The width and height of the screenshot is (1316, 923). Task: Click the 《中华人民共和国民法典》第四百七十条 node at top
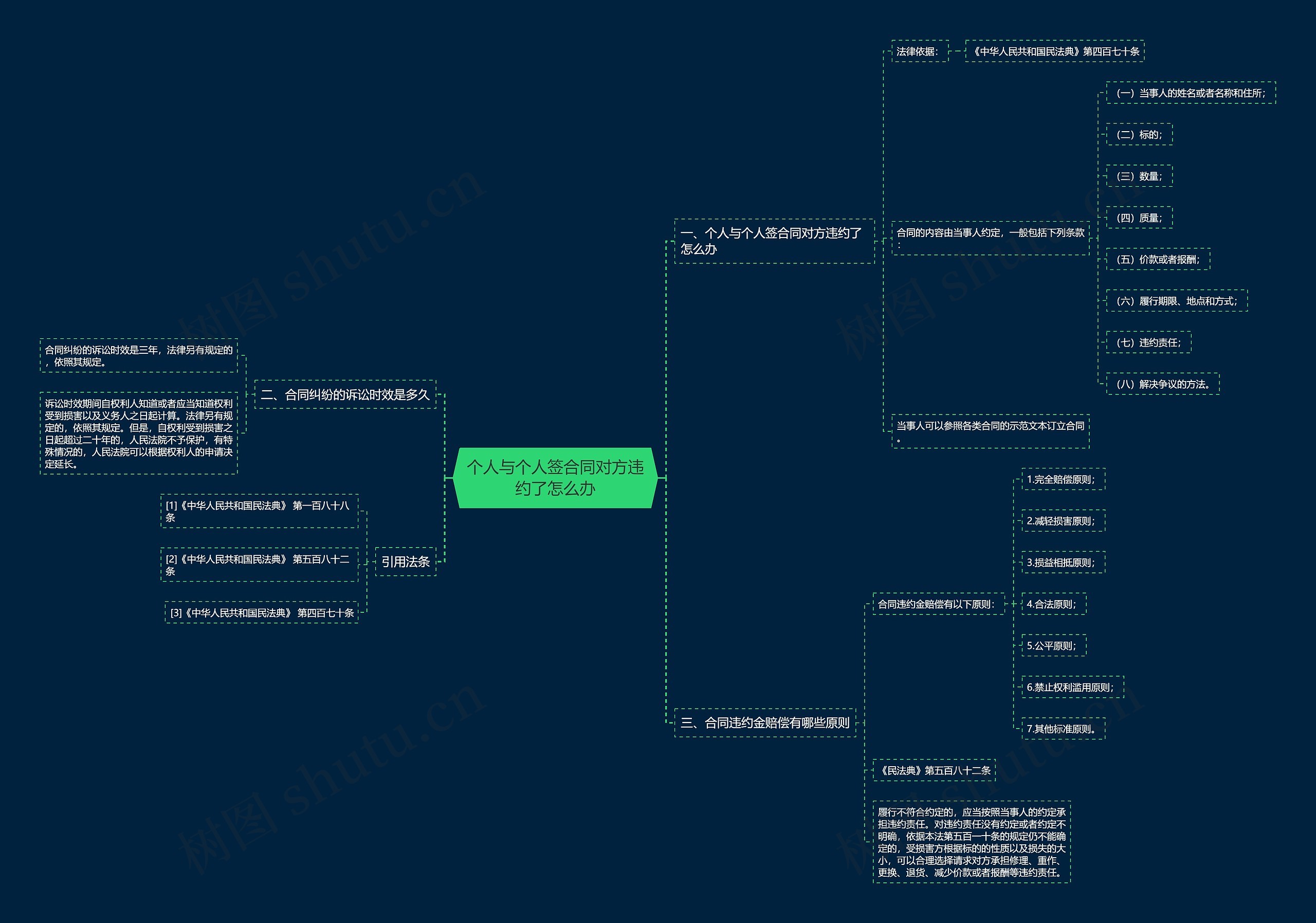[1054, 51]
